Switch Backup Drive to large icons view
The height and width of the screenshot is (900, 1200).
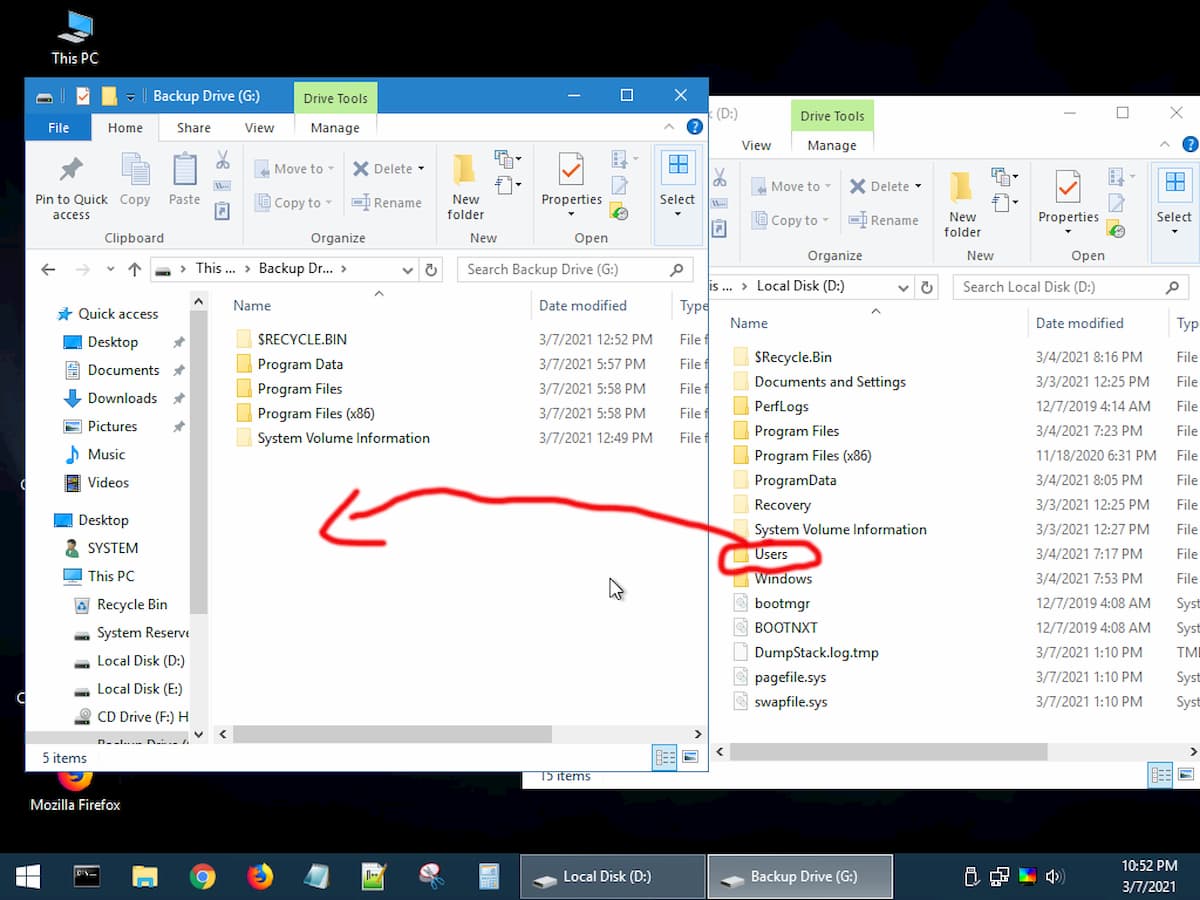[x=690, y=758]
